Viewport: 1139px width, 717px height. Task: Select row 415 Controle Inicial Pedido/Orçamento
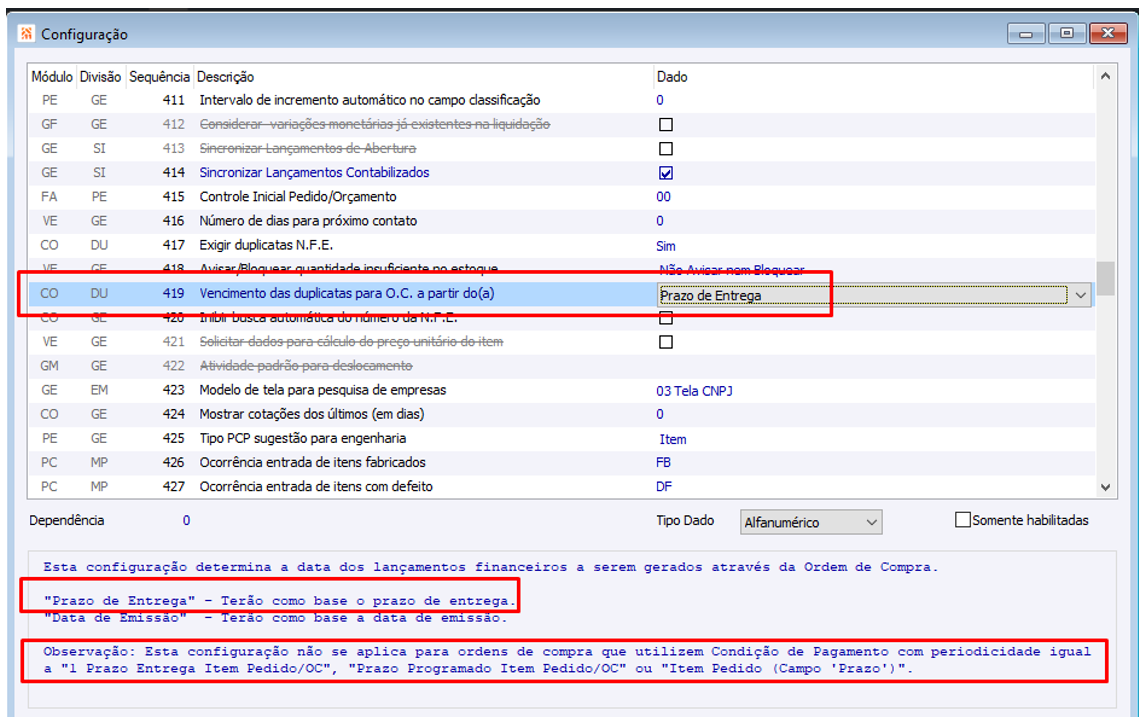point(561,197)
